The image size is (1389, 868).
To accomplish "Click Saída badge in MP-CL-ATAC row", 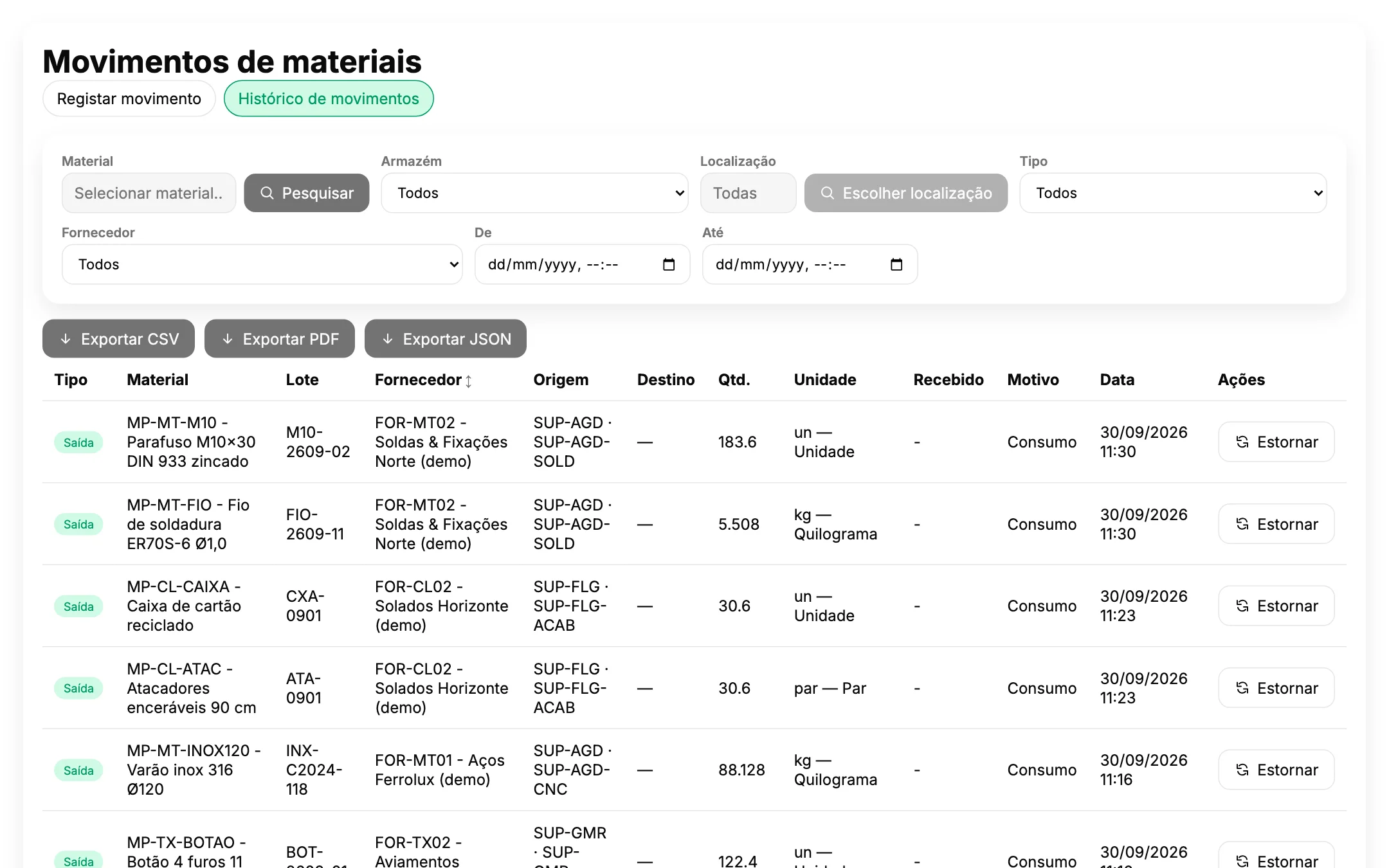I will click(78, 688).
